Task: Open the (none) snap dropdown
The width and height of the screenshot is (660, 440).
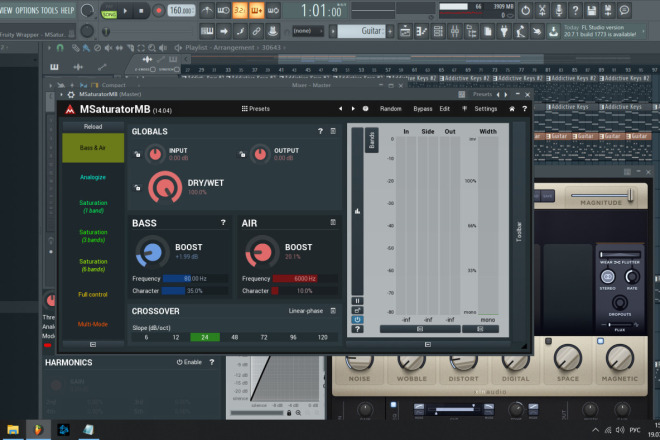Action: [308, 31]
